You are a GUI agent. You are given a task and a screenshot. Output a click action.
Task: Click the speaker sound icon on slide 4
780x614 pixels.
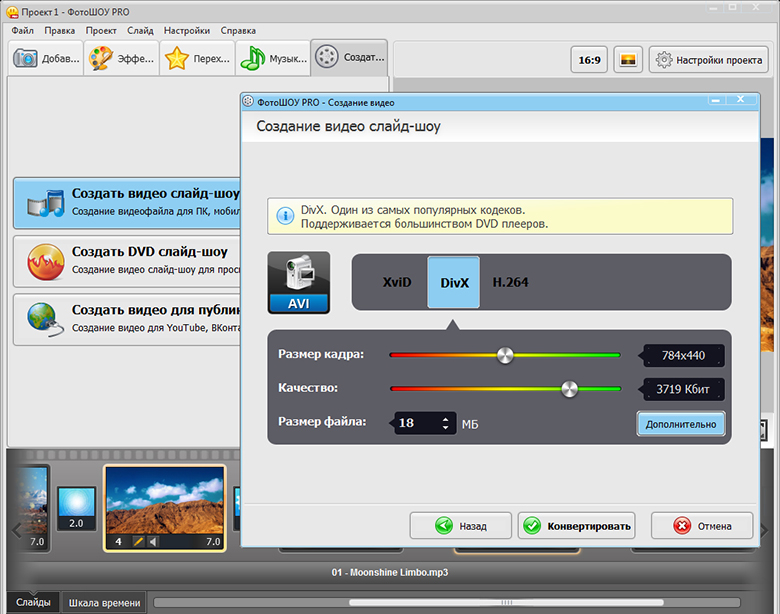point(153,541)
